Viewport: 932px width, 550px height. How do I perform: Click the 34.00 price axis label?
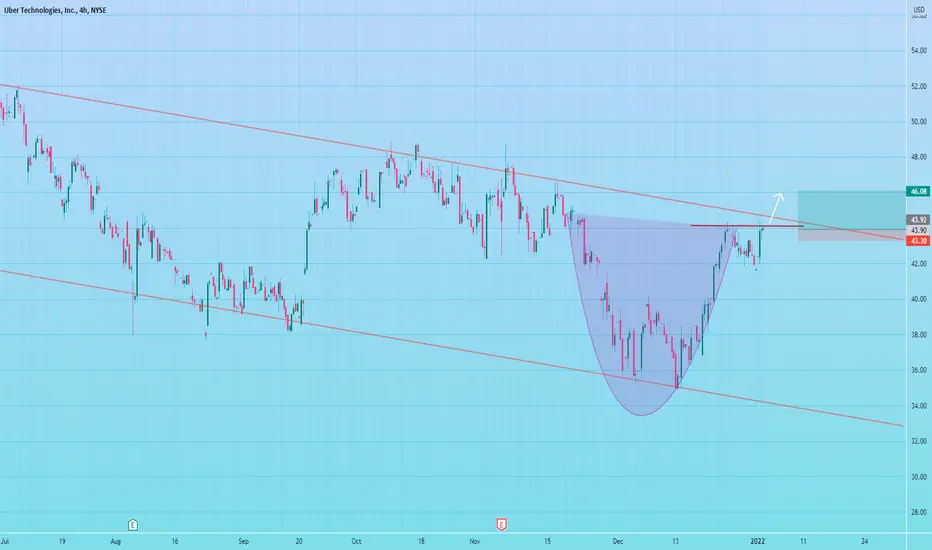(918, 406)
